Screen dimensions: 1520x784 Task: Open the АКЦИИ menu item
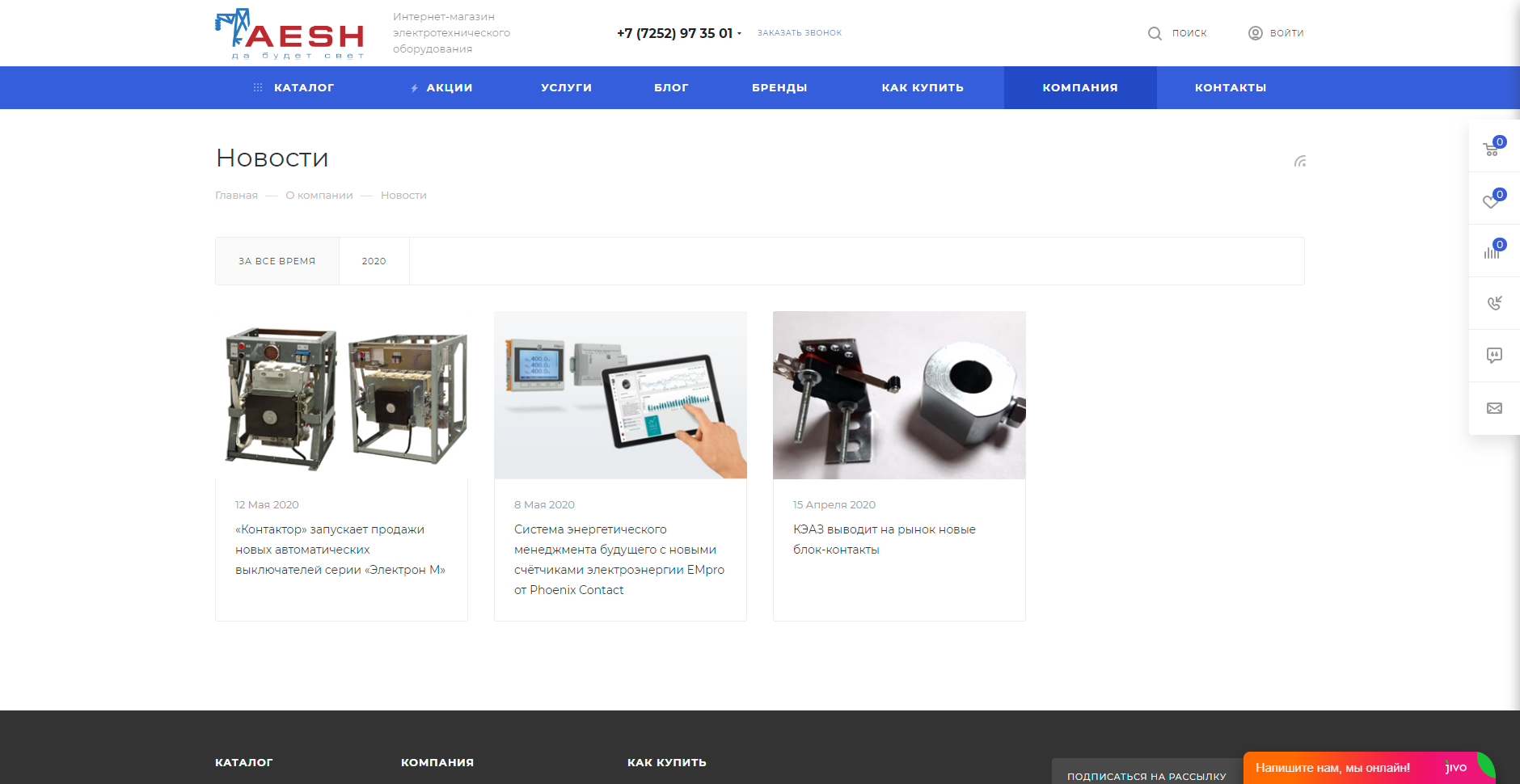pos(450,87)
